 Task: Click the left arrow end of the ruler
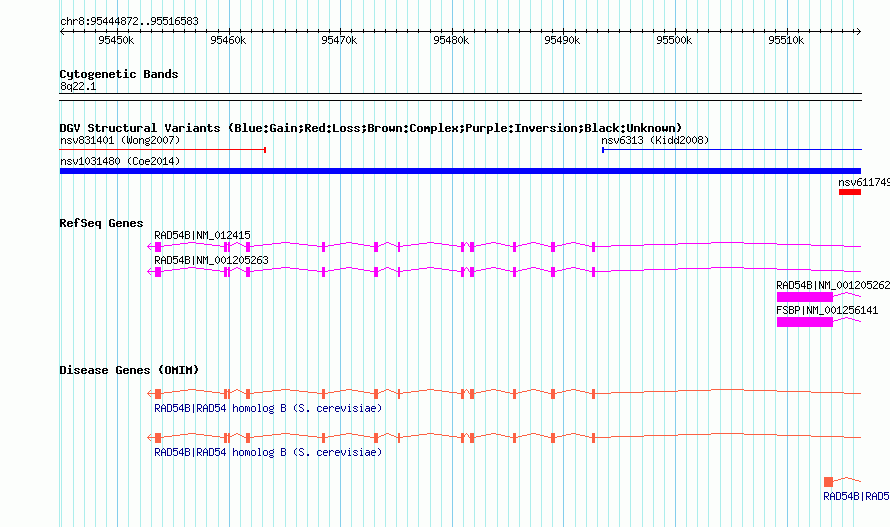(x=62, y=31)
